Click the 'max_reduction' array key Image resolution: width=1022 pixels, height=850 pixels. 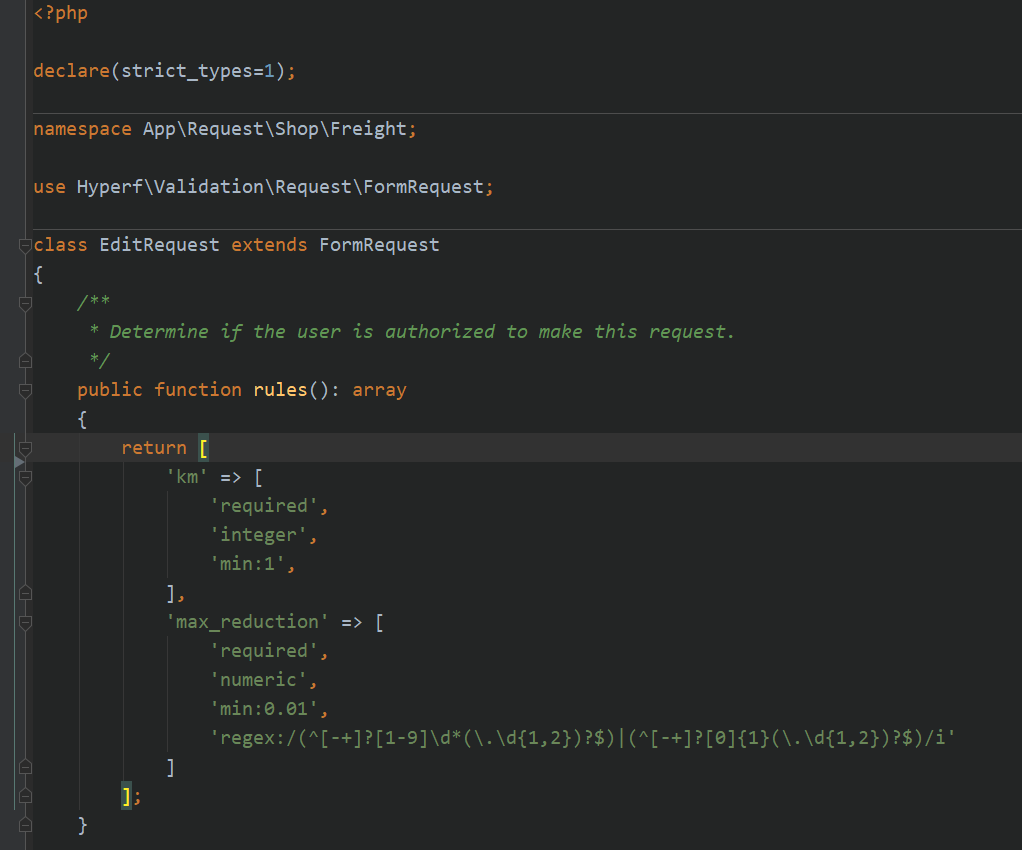247,622
